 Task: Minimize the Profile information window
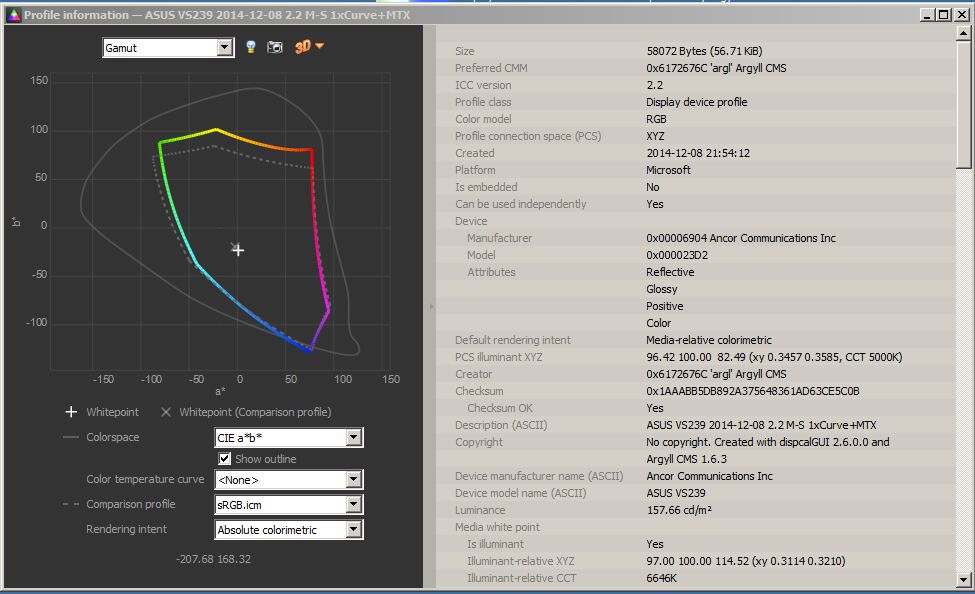pyautogui.click(x=925, y=15)
